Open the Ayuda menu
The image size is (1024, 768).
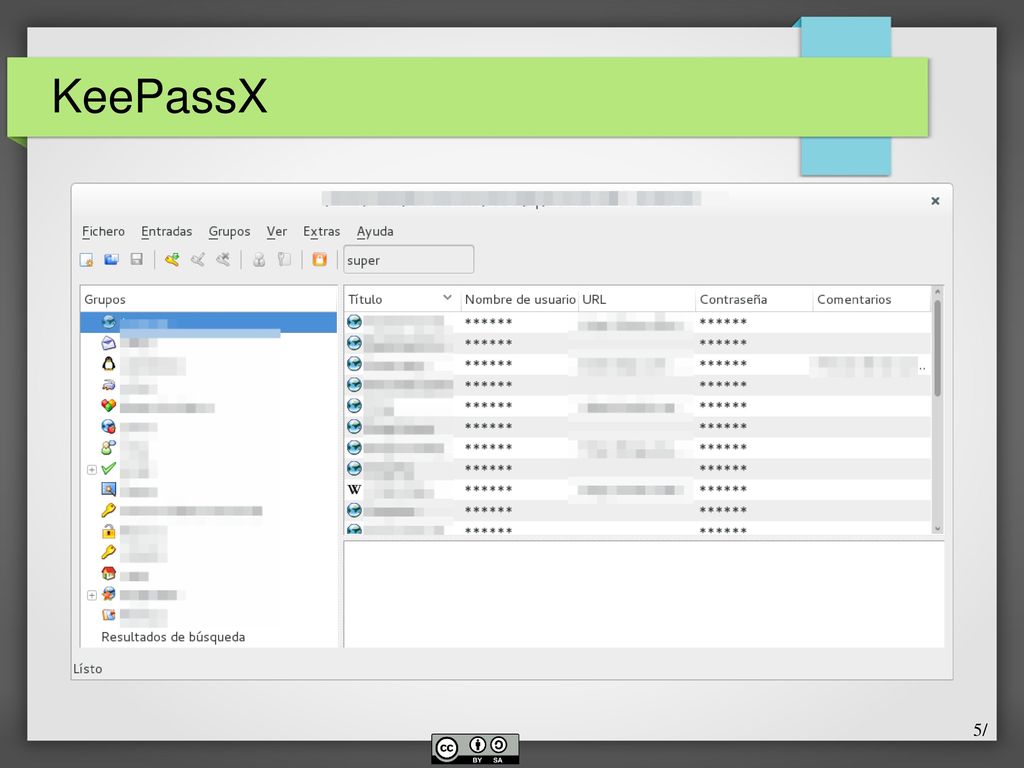coord(375,231)
